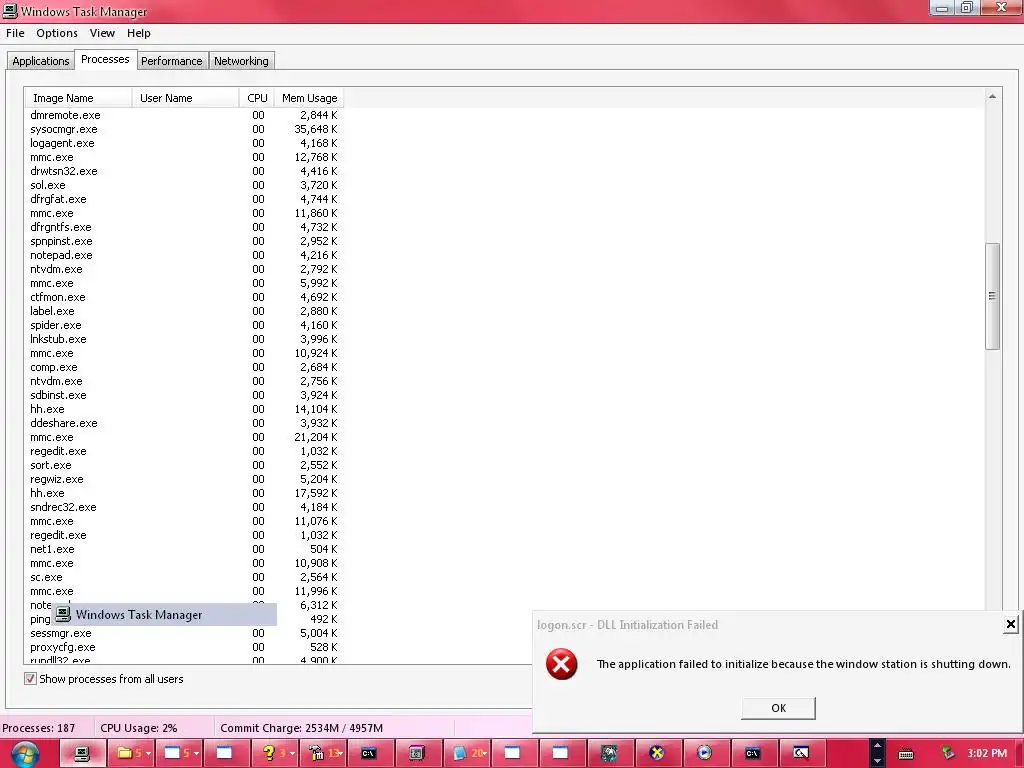Open the File menu
Screen dimensions: 1024x768
click(15, 33)
